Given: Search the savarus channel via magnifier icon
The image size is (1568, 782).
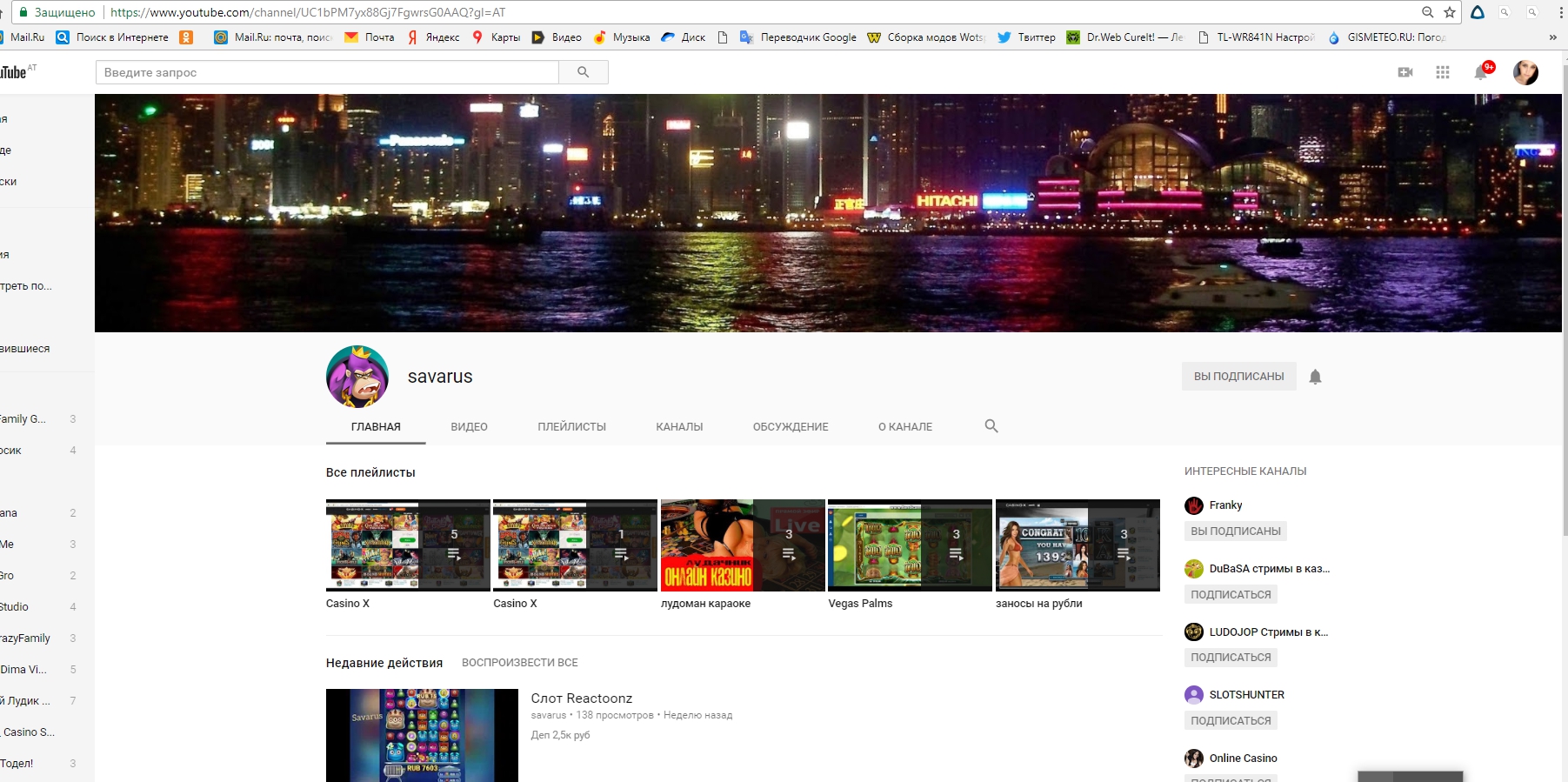Looking at the screenshot, I should (x=991, y=426).
